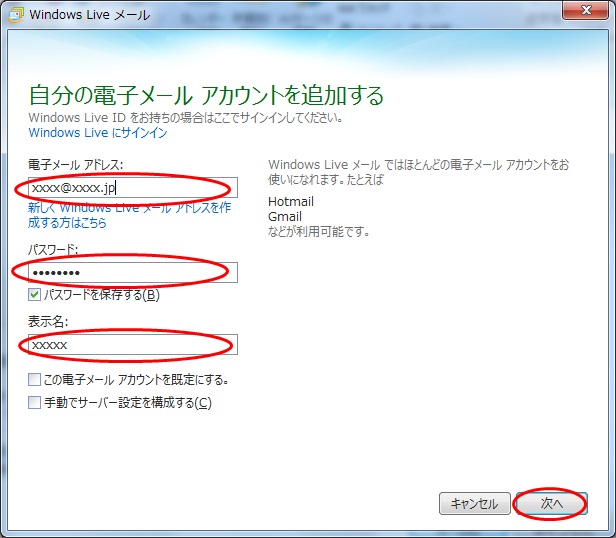Focus the 電子メール アドレス input field
The height and width of the screenshot is (538, 616).
[x=133, y=187]
